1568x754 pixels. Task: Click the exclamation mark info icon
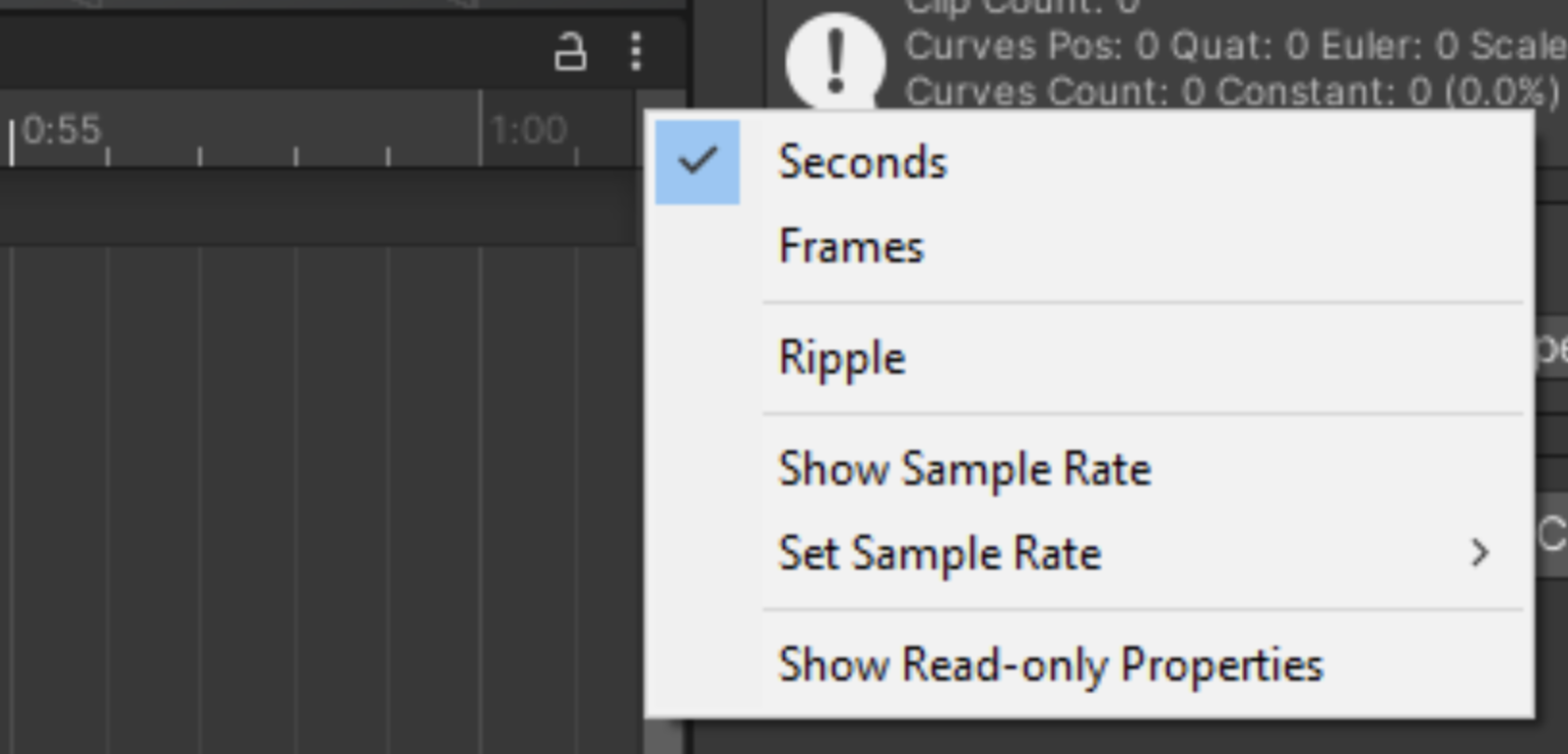point(835,61)
